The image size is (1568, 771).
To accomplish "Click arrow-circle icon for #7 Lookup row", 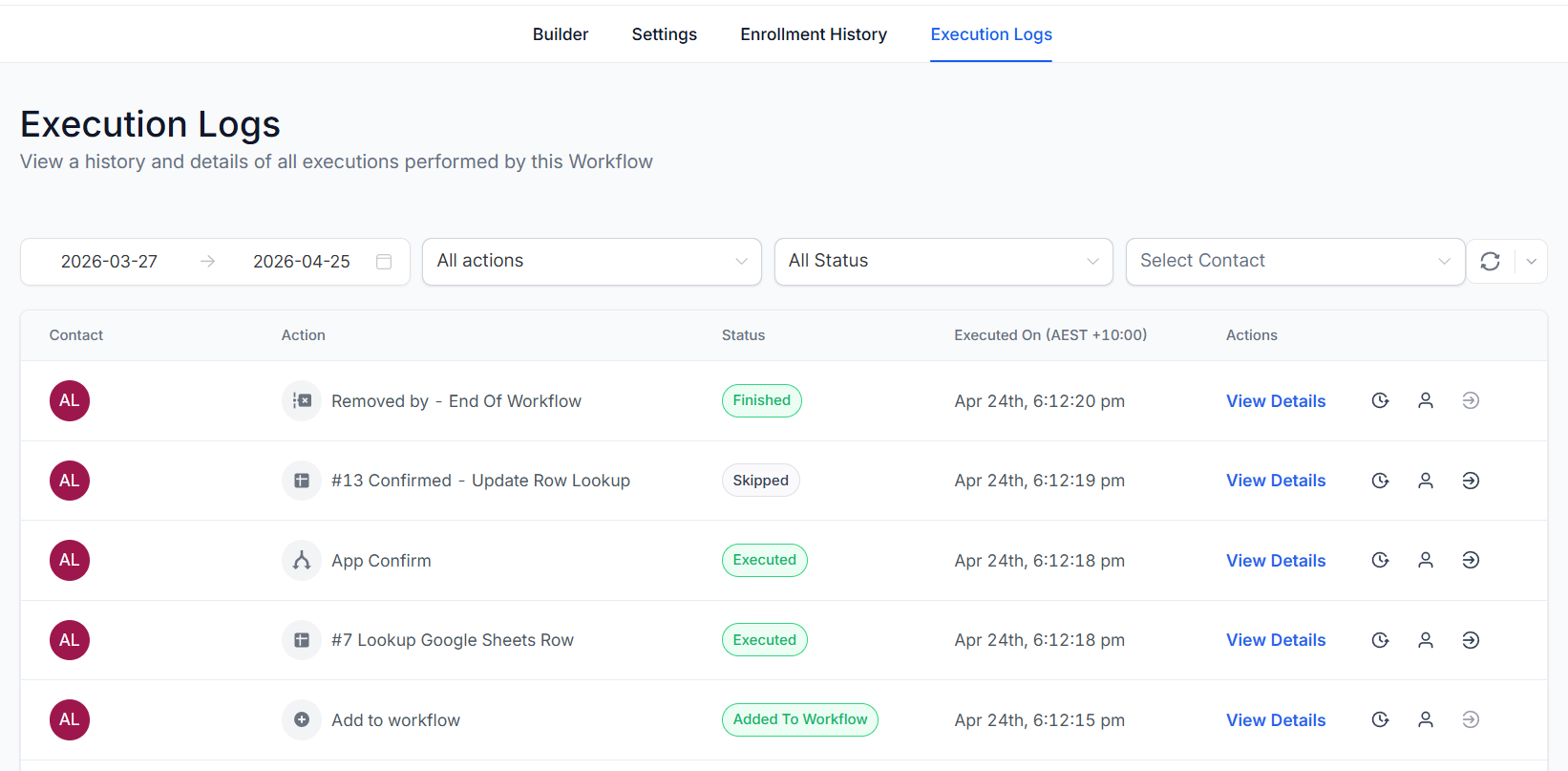I will coord(1471,640).
